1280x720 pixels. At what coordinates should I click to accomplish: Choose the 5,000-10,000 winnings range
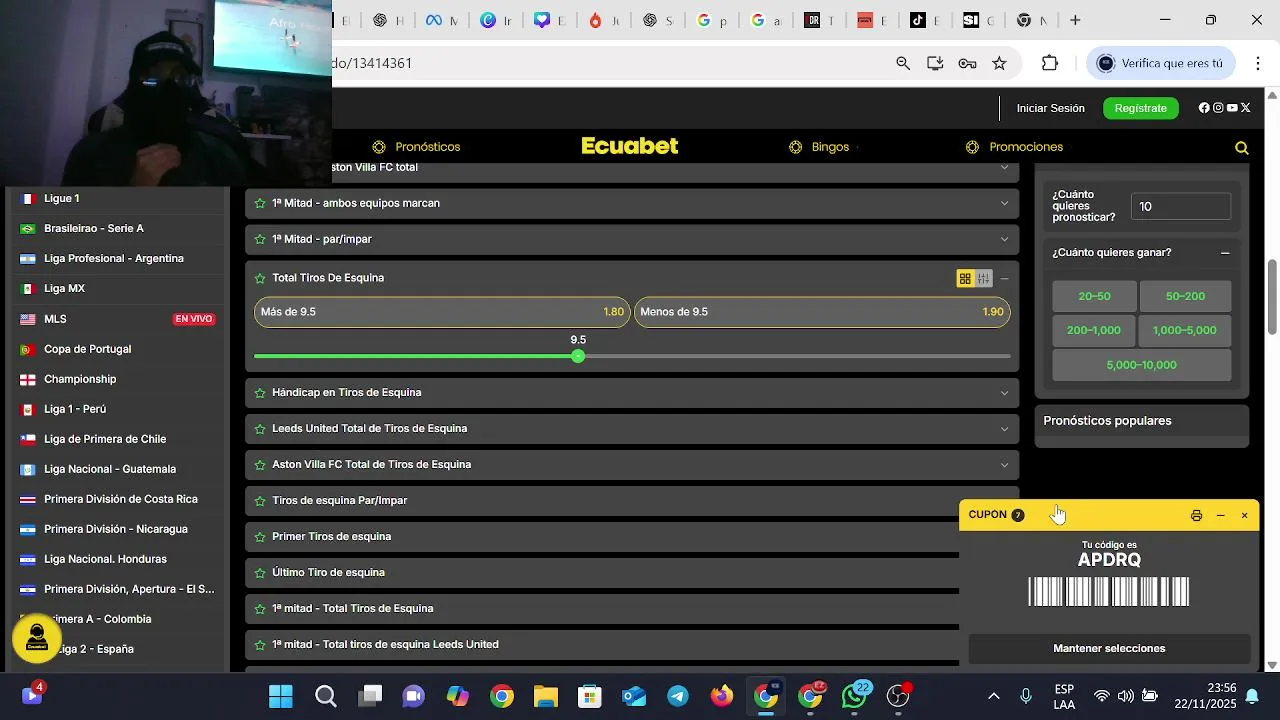point(1141,365)
